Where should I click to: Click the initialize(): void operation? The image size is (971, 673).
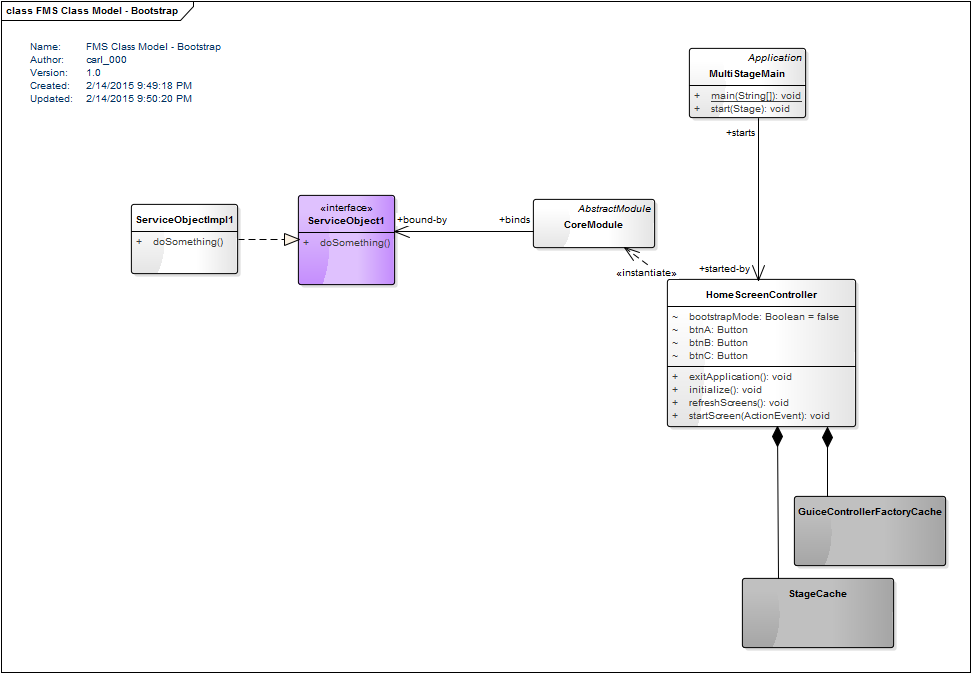click(725, 389)
